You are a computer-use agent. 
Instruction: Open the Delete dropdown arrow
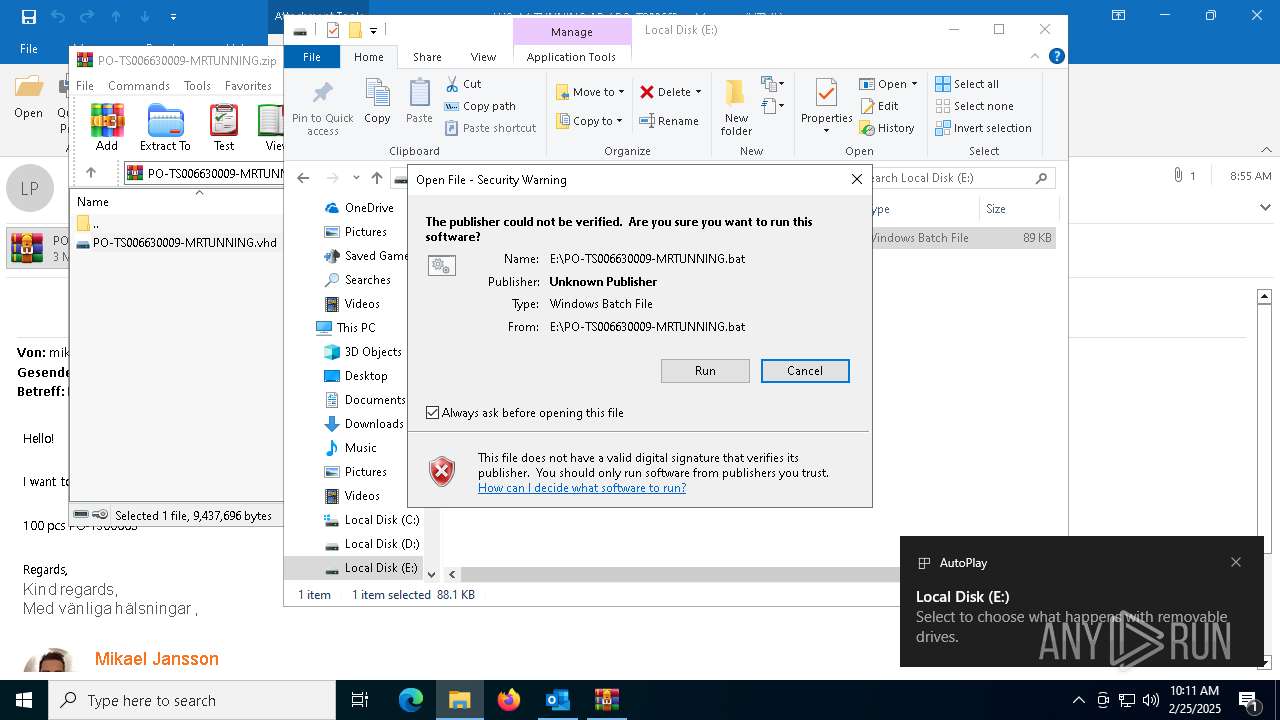pyautogui.click(x=698, y=92)
